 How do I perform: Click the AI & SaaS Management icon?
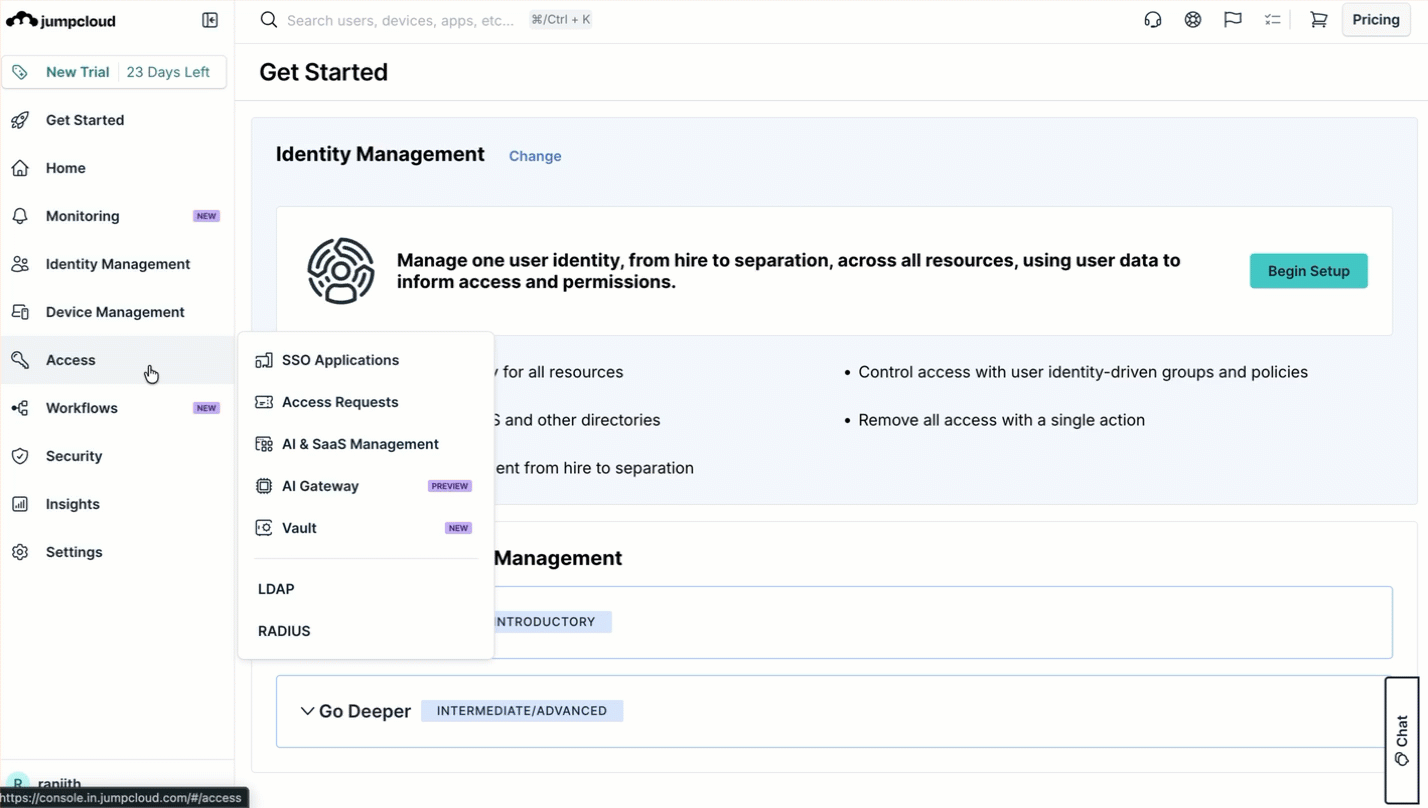[264, 444]
